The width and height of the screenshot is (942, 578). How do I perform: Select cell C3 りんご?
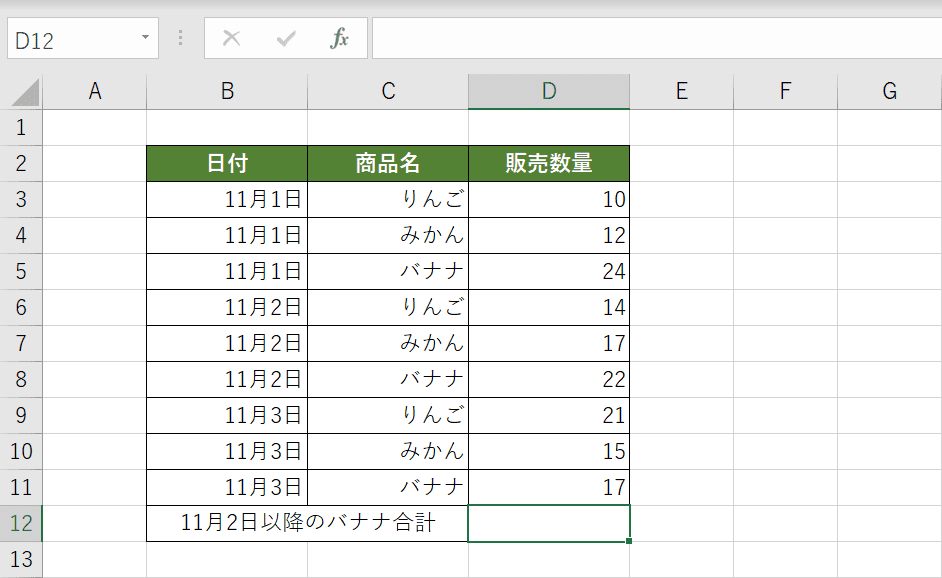388,199
